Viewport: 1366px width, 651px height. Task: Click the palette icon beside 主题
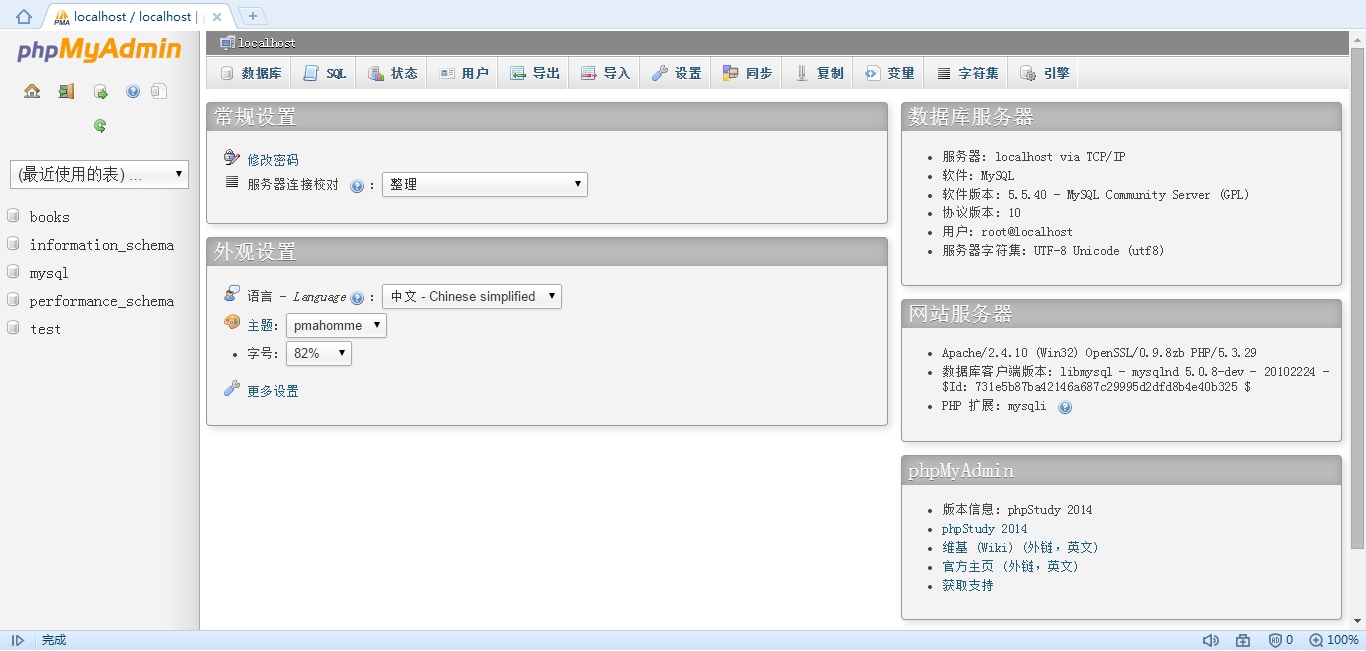[x=232, y=323]
